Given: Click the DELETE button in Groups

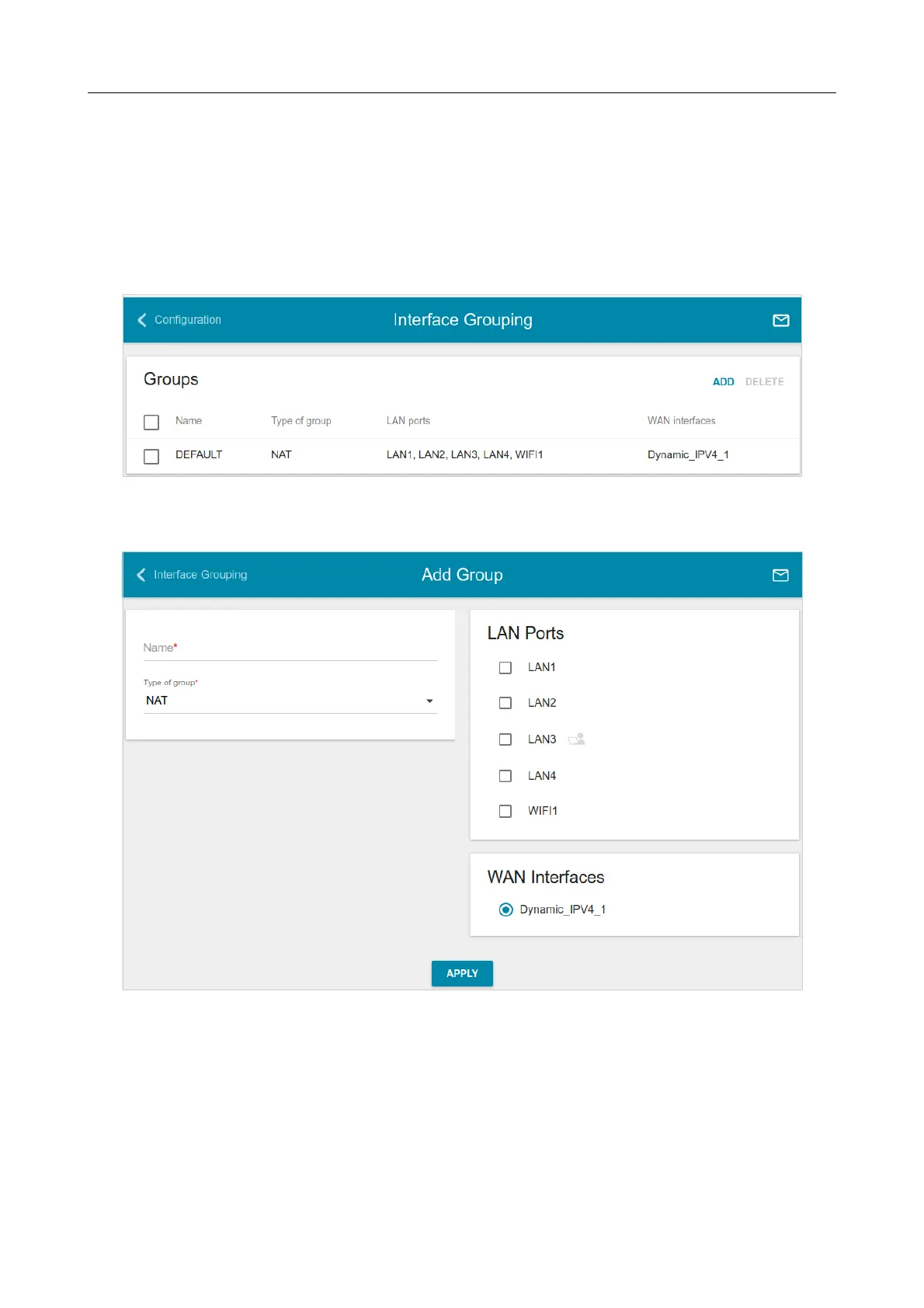Looking at the screenshot, I should click(765, 381).
